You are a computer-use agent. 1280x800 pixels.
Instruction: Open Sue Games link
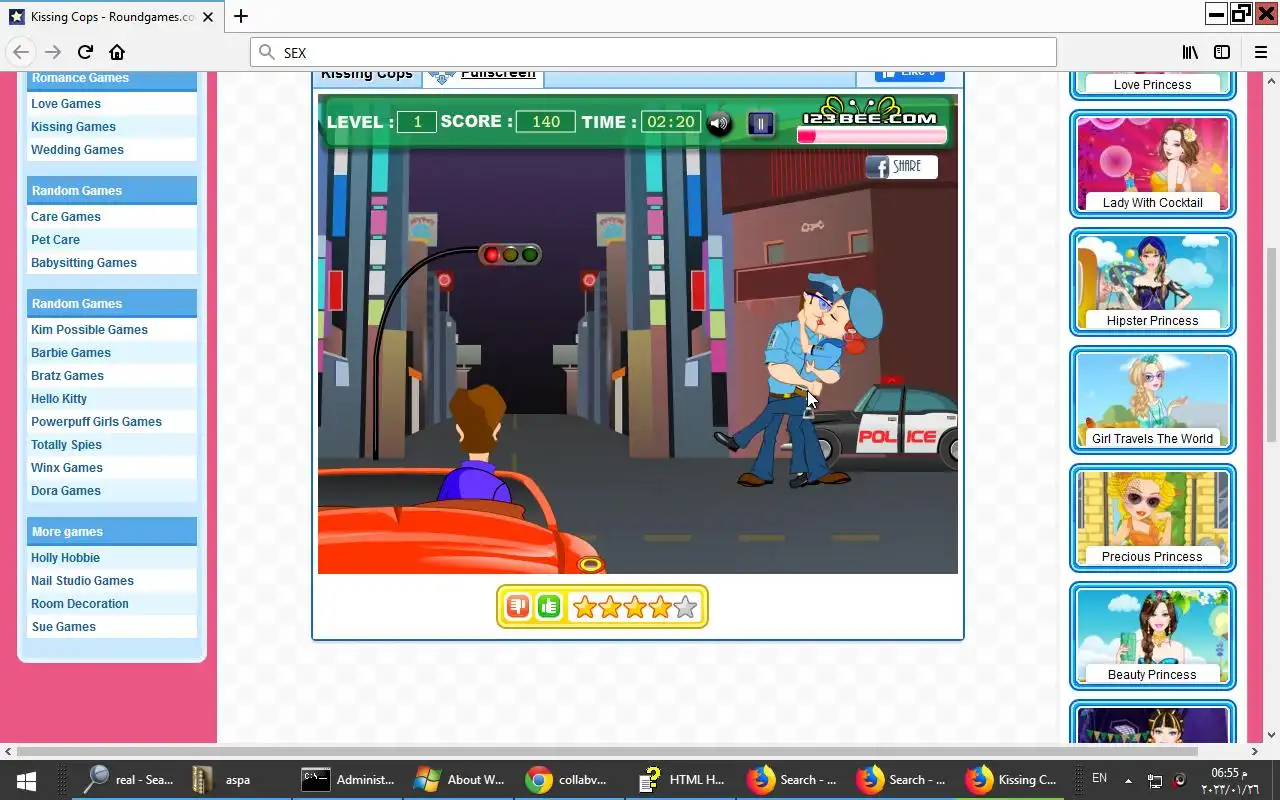[x=63, y=627]
